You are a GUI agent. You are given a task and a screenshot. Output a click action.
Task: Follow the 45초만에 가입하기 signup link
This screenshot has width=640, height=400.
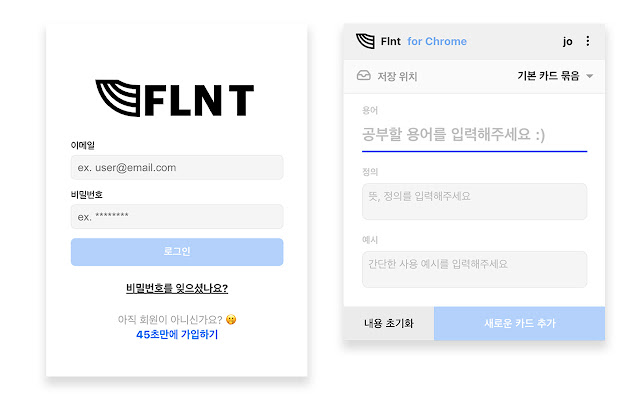[x=177, y=335]
